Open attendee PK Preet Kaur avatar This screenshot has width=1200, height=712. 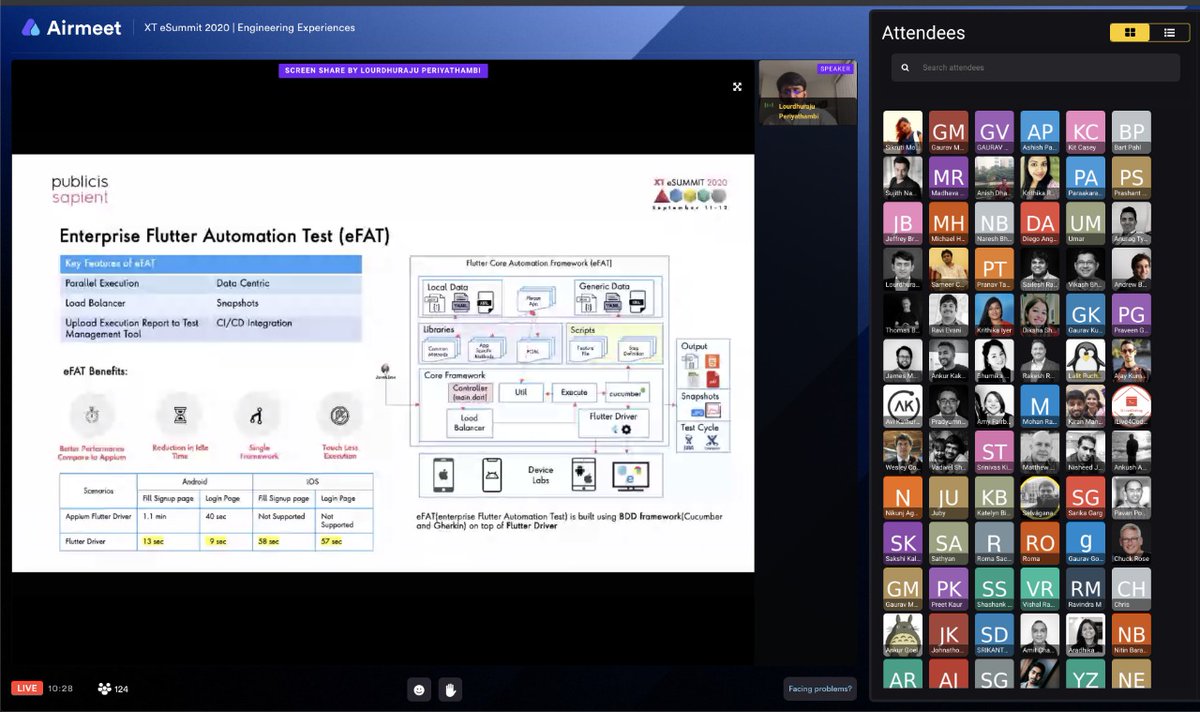pos(948,590)
